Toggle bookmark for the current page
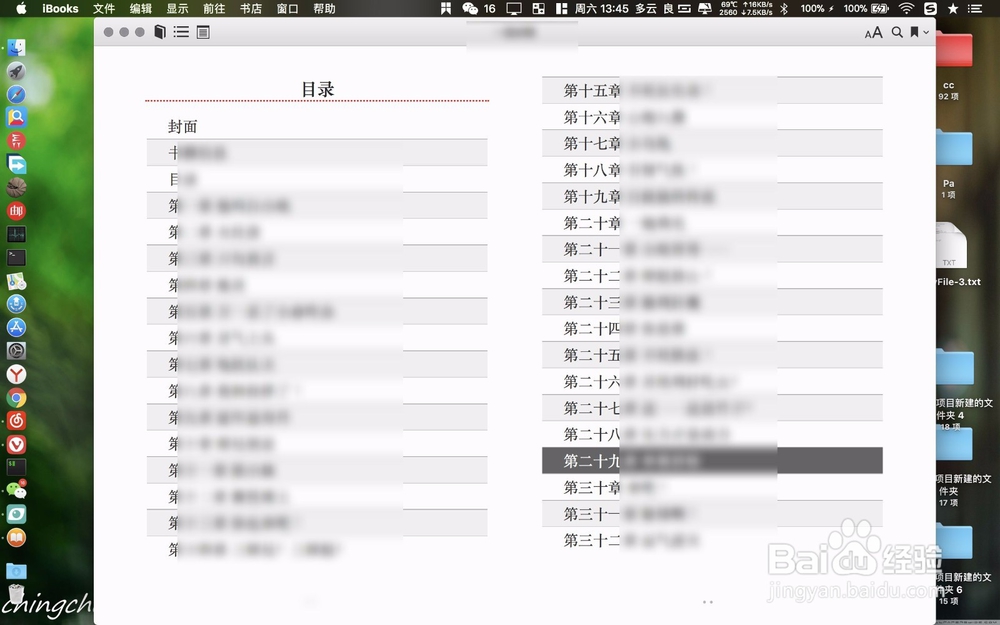 (x=916, y=32)
